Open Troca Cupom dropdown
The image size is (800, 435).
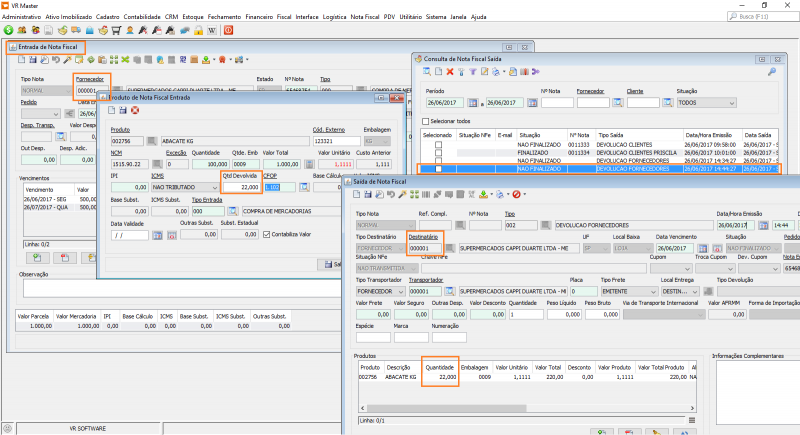[x=715, y=268]
